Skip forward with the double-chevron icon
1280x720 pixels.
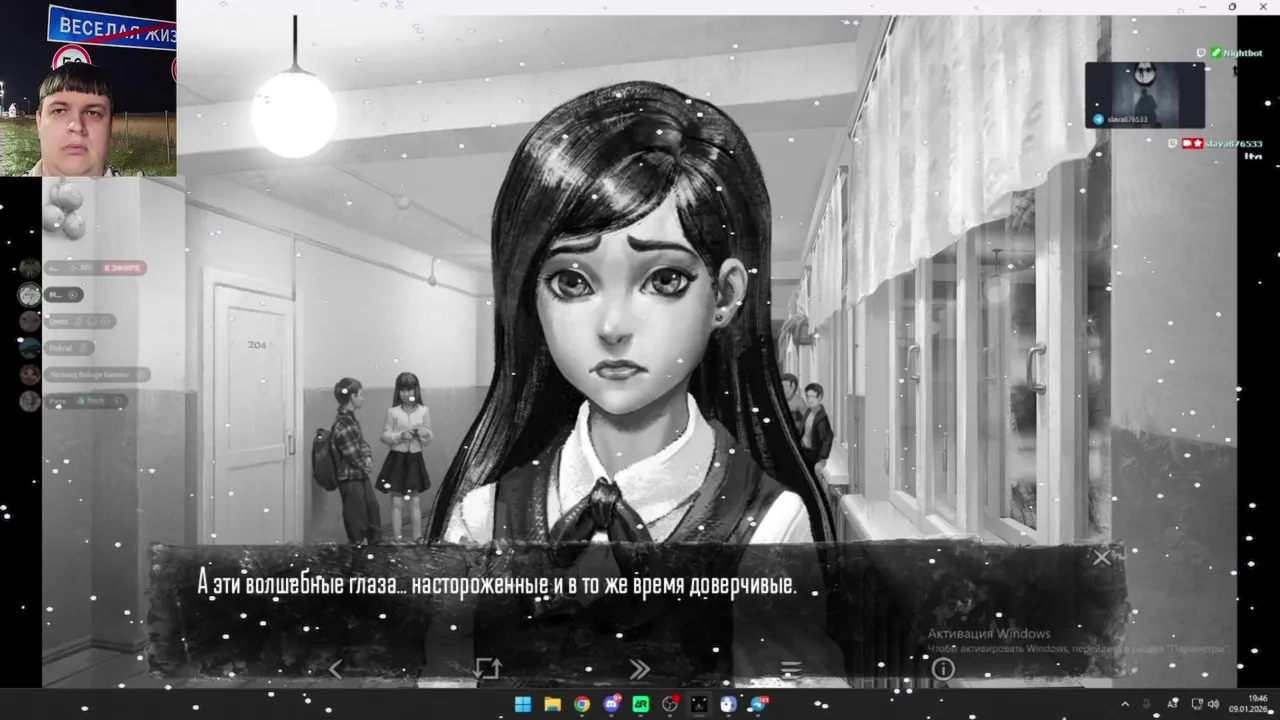pyautogui.click(x=639, y=669)
